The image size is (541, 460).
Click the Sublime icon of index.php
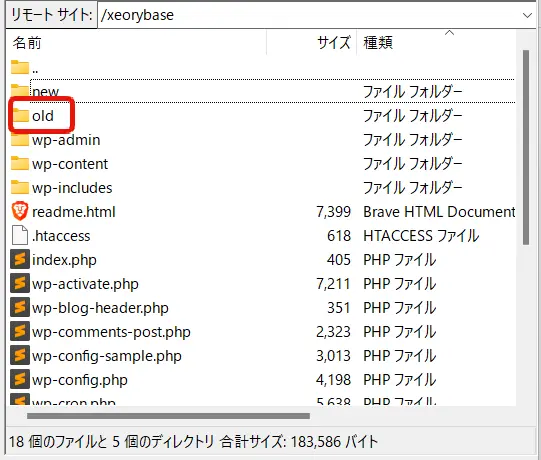pos(20,260)
